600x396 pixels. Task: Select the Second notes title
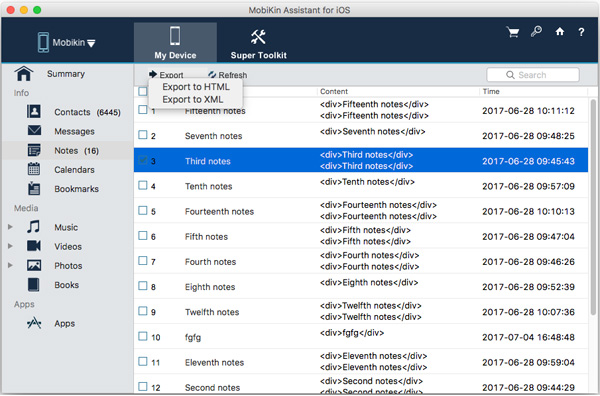(x=212, y=388)
